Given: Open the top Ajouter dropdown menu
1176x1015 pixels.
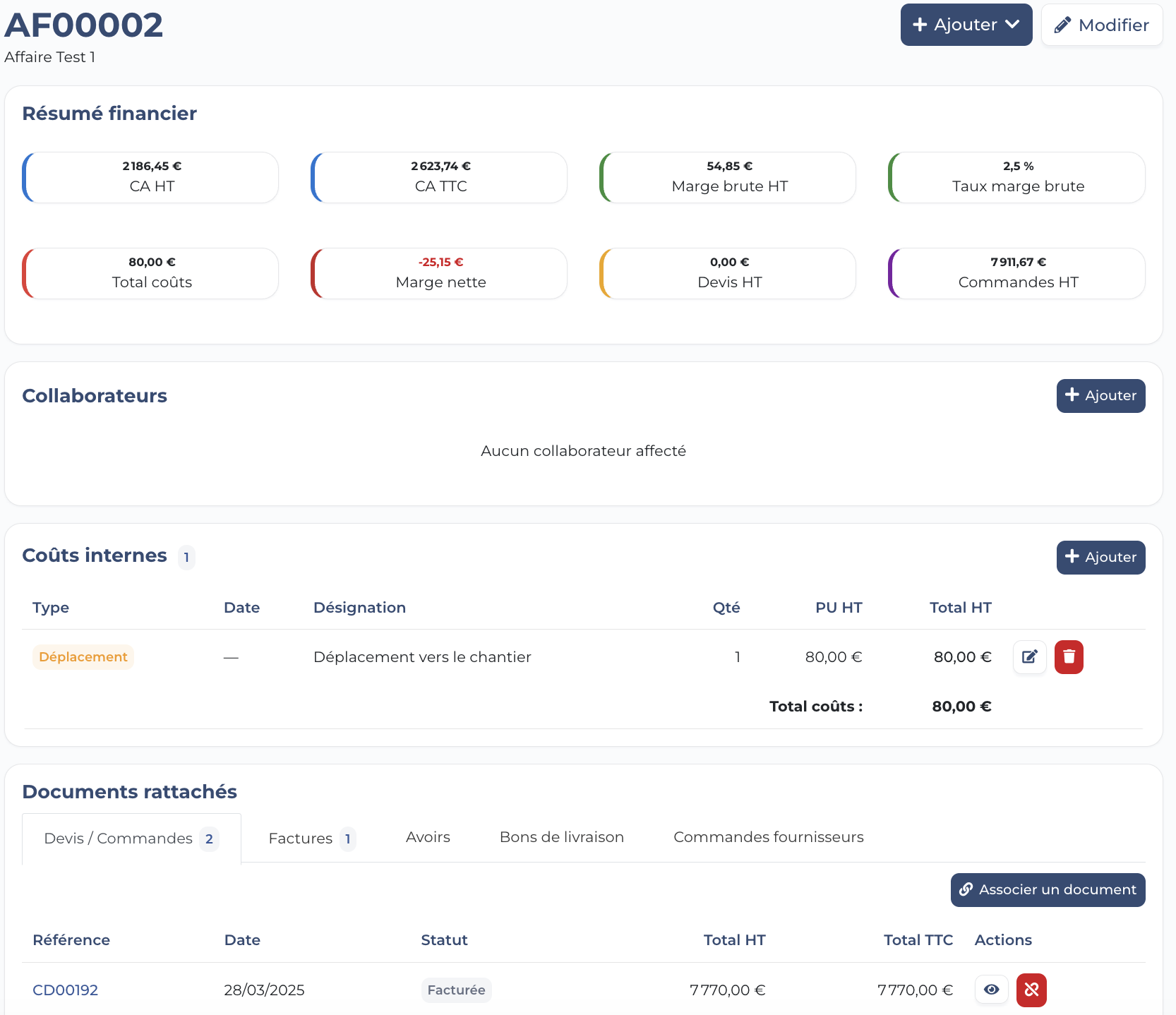Looking at the screenshot, I should (966, 25).
